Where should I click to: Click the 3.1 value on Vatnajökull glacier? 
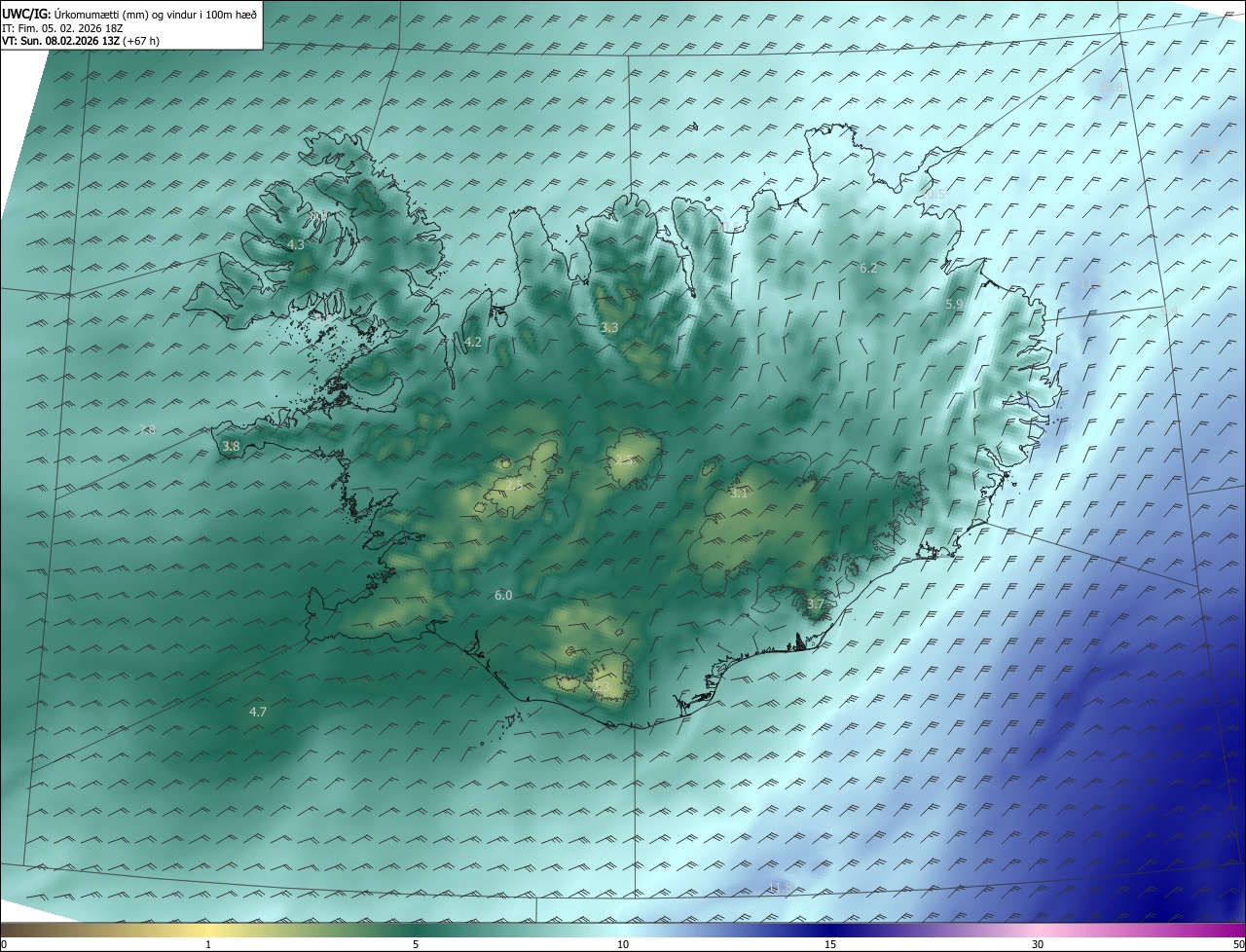[739, 494]
